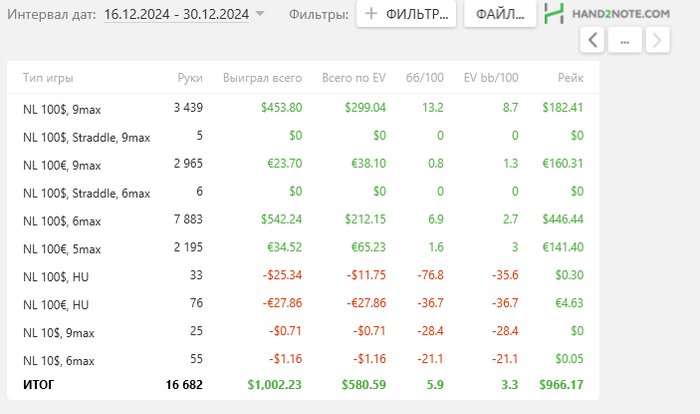Click the date range 16.12.2024 - 30.12.2024
Viewport: 700px width, 414px height.
177,14
